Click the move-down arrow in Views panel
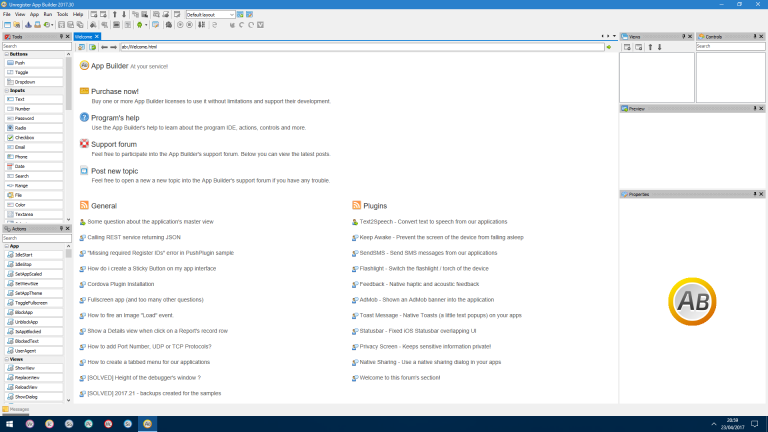The image size is (768, 432). [x=660, y=47]
